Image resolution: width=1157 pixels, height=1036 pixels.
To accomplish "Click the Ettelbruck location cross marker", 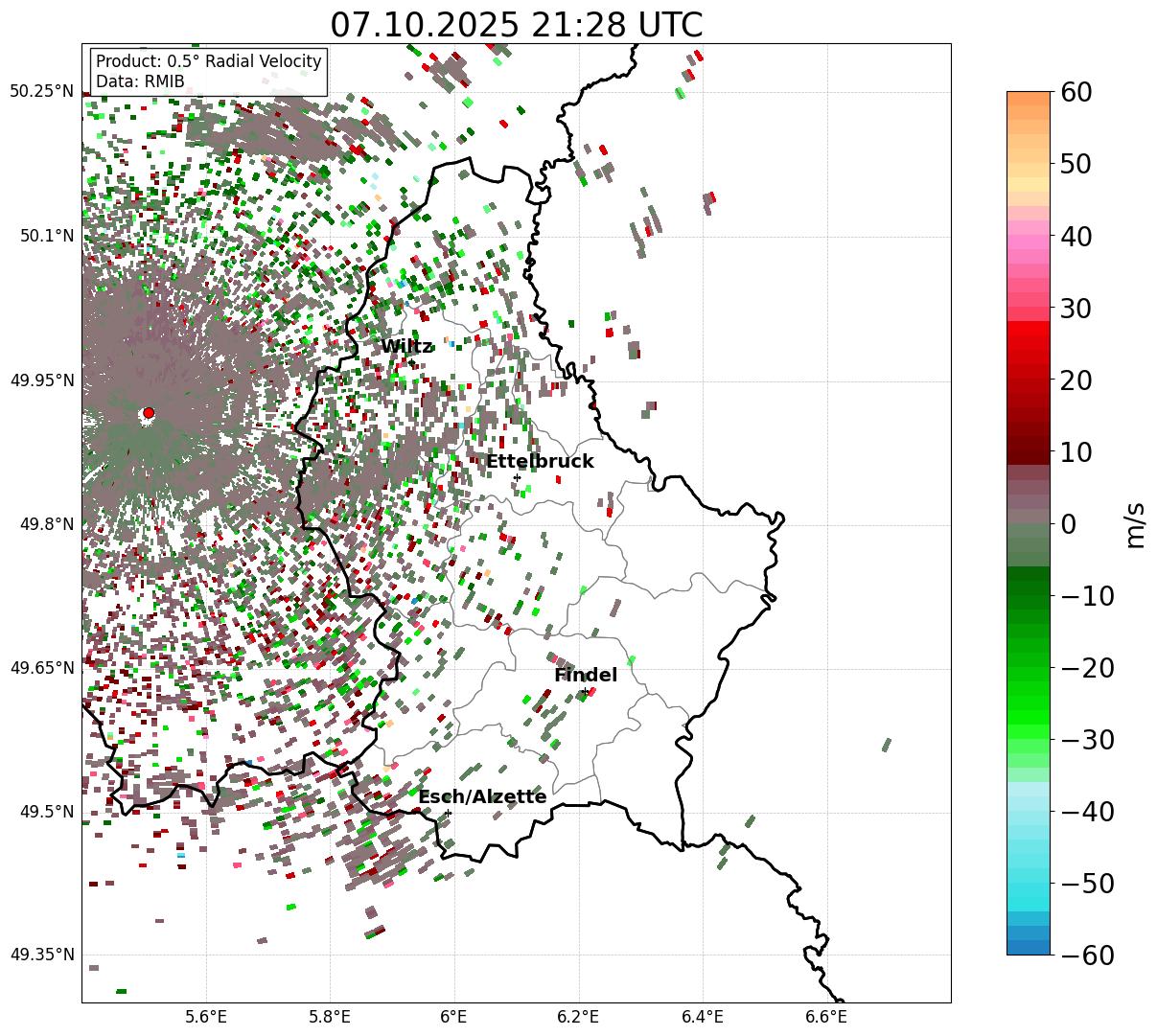I will click(x=517, y=477).
